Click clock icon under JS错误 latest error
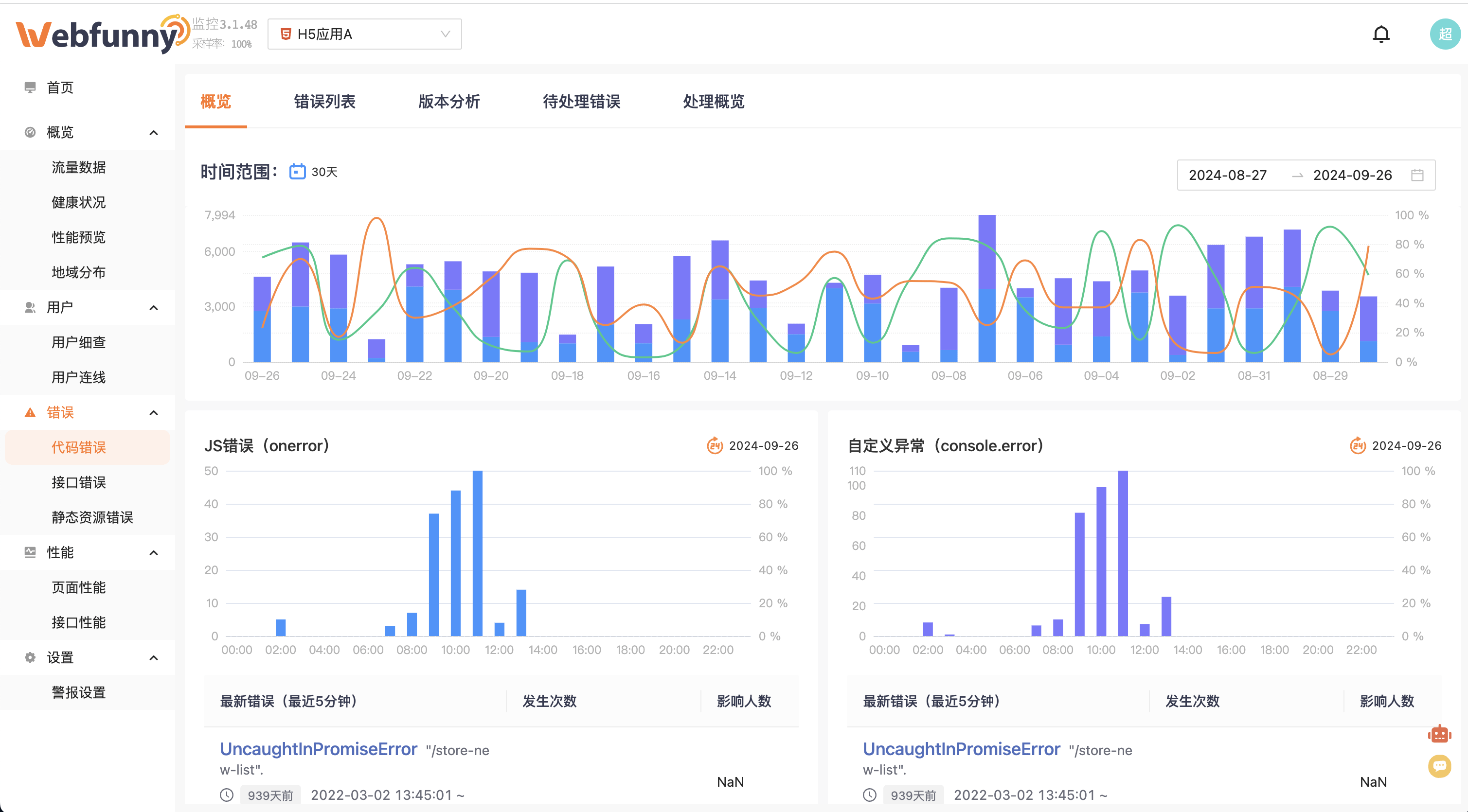1468x812 pixels. click(227, 795)
